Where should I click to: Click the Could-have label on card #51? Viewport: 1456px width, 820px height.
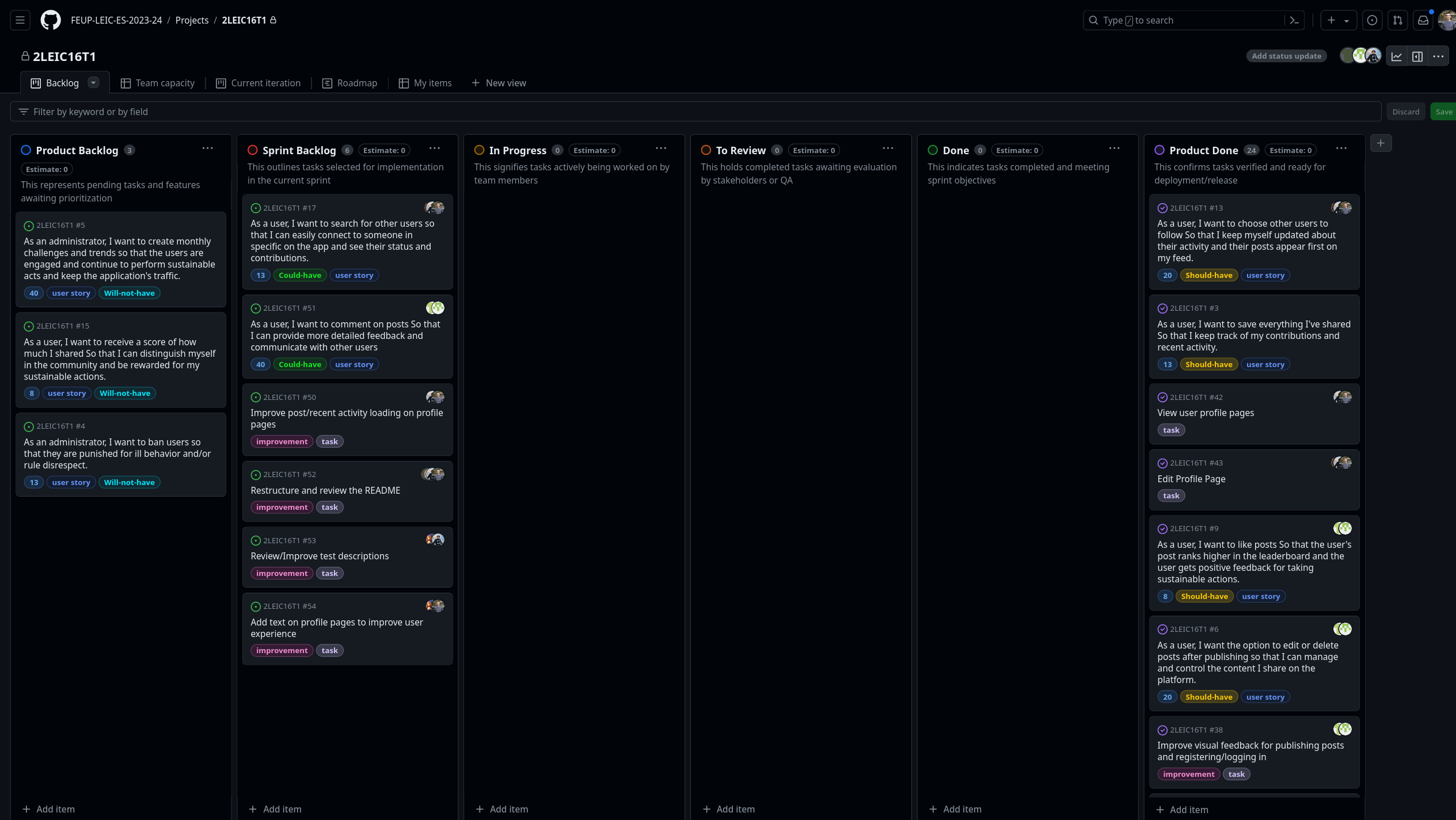pyautogui.click(x=299, y=364)
